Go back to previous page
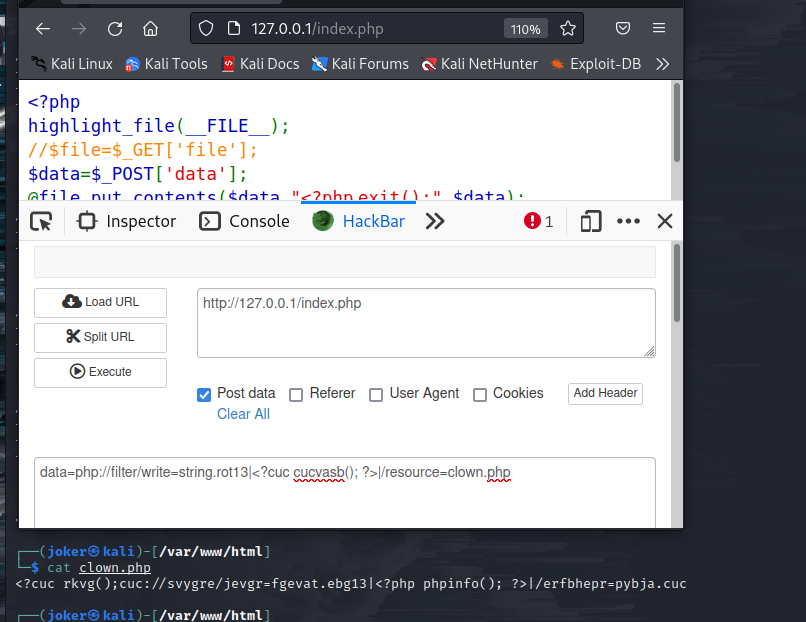The width and height of the screenshot is (806, 622). coord(43,29)
